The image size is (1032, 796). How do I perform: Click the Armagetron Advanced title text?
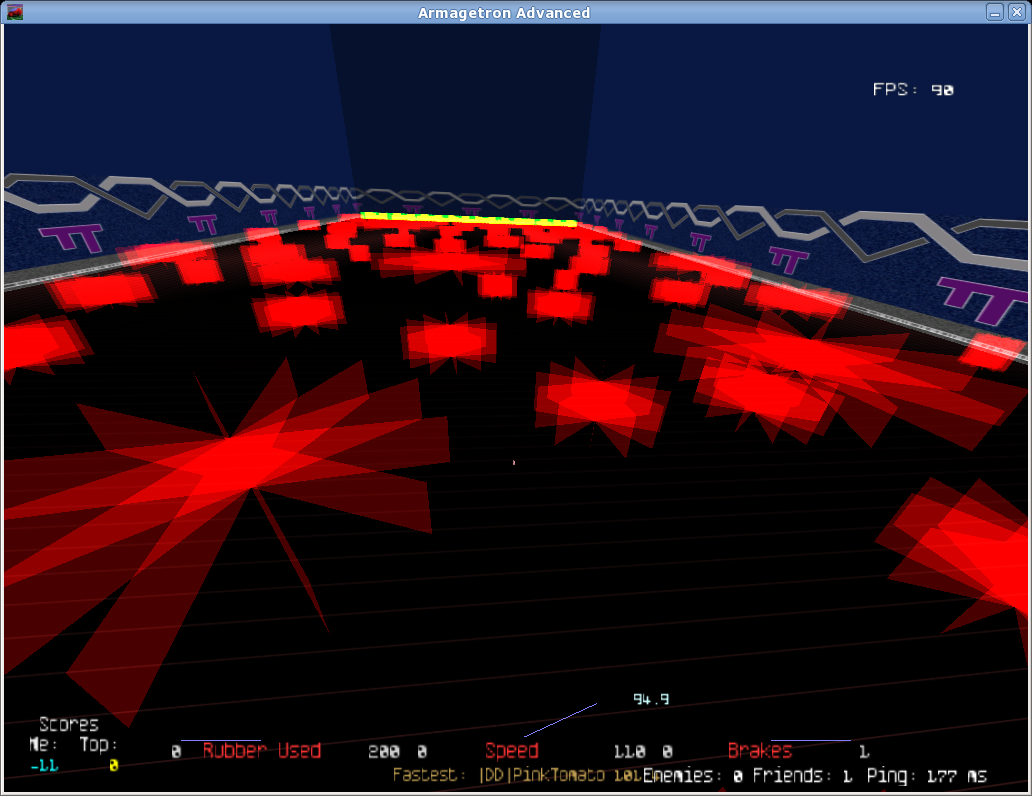click(503, 13)
